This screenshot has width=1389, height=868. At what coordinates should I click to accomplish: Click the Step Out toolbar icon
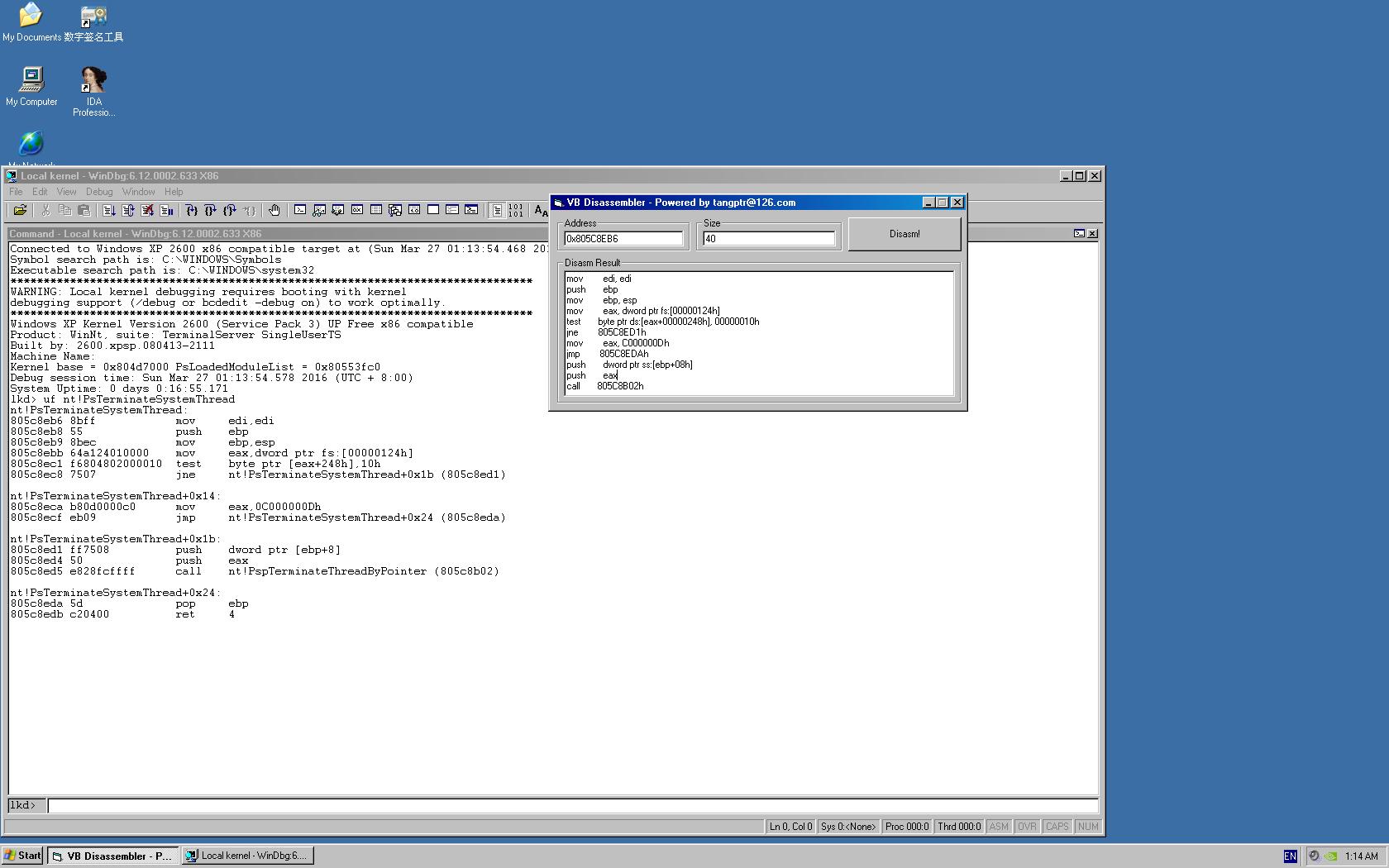230,211
